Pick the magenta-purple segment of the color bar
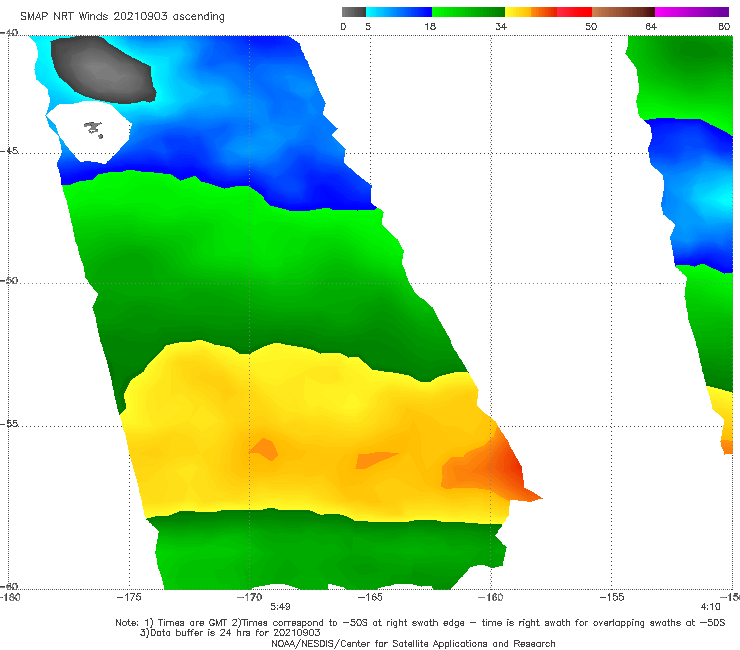Viewport: 740px width, 650px height. [692, 12]
